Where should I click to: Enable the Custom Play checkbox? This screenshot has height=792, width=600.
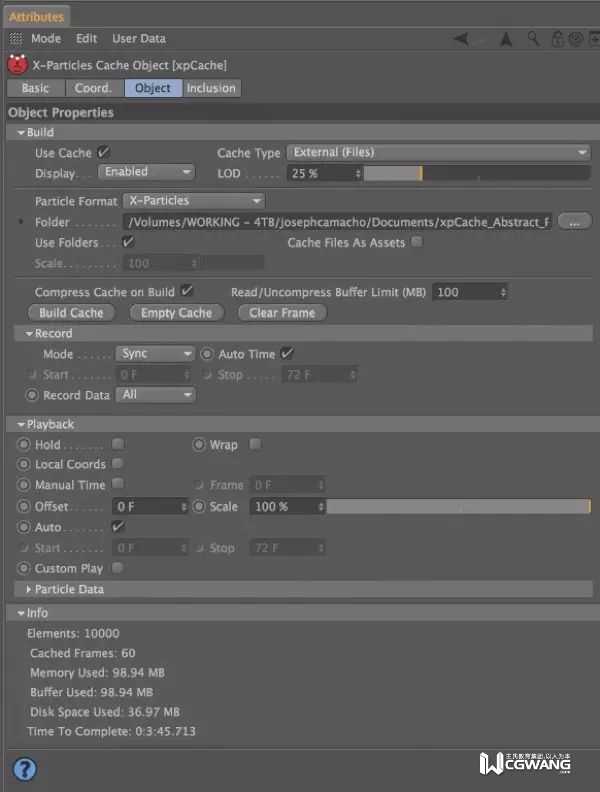(118, 568)
